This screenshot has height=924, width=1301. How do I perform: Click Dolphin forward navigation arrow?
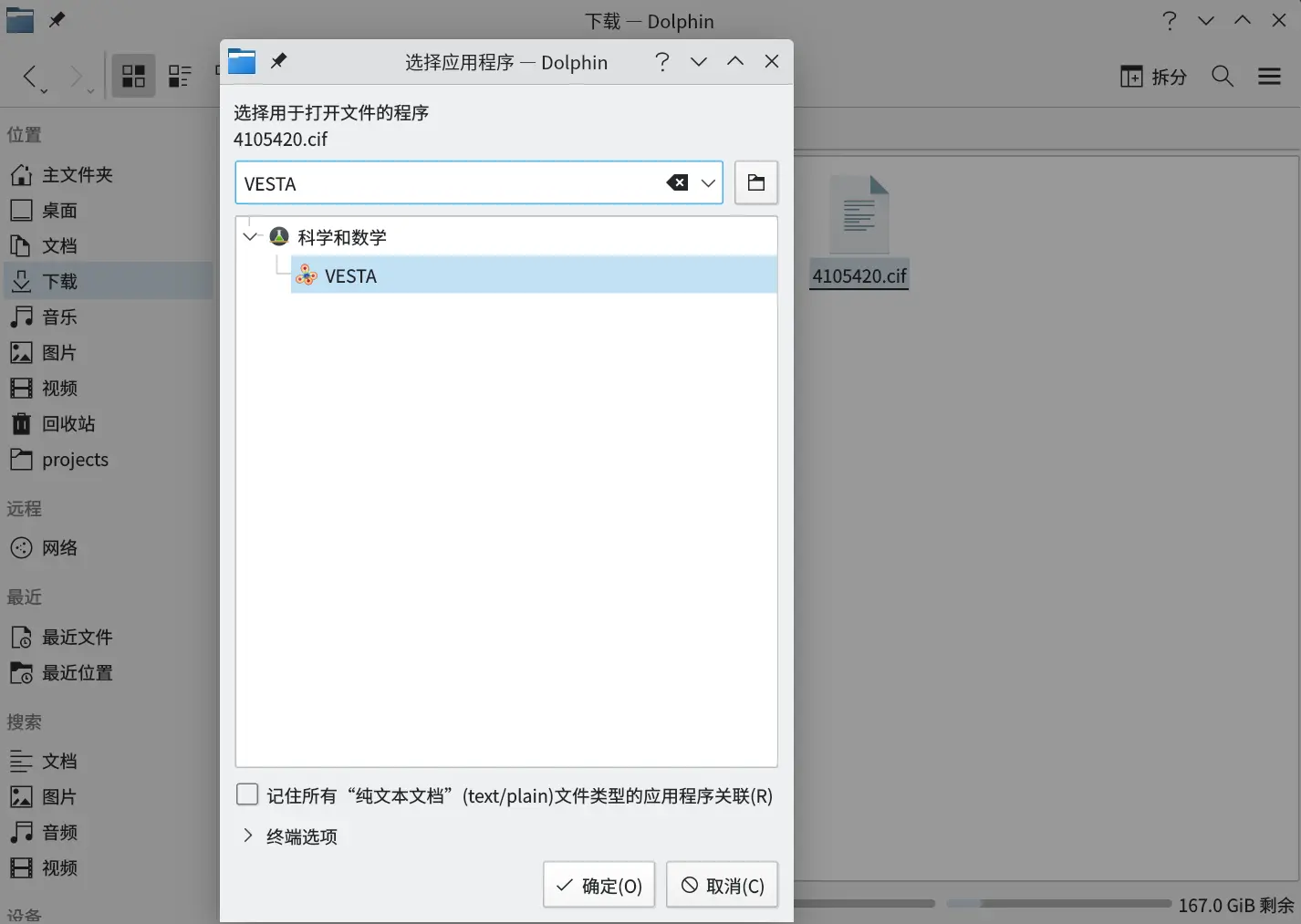[x=75, y=76]
